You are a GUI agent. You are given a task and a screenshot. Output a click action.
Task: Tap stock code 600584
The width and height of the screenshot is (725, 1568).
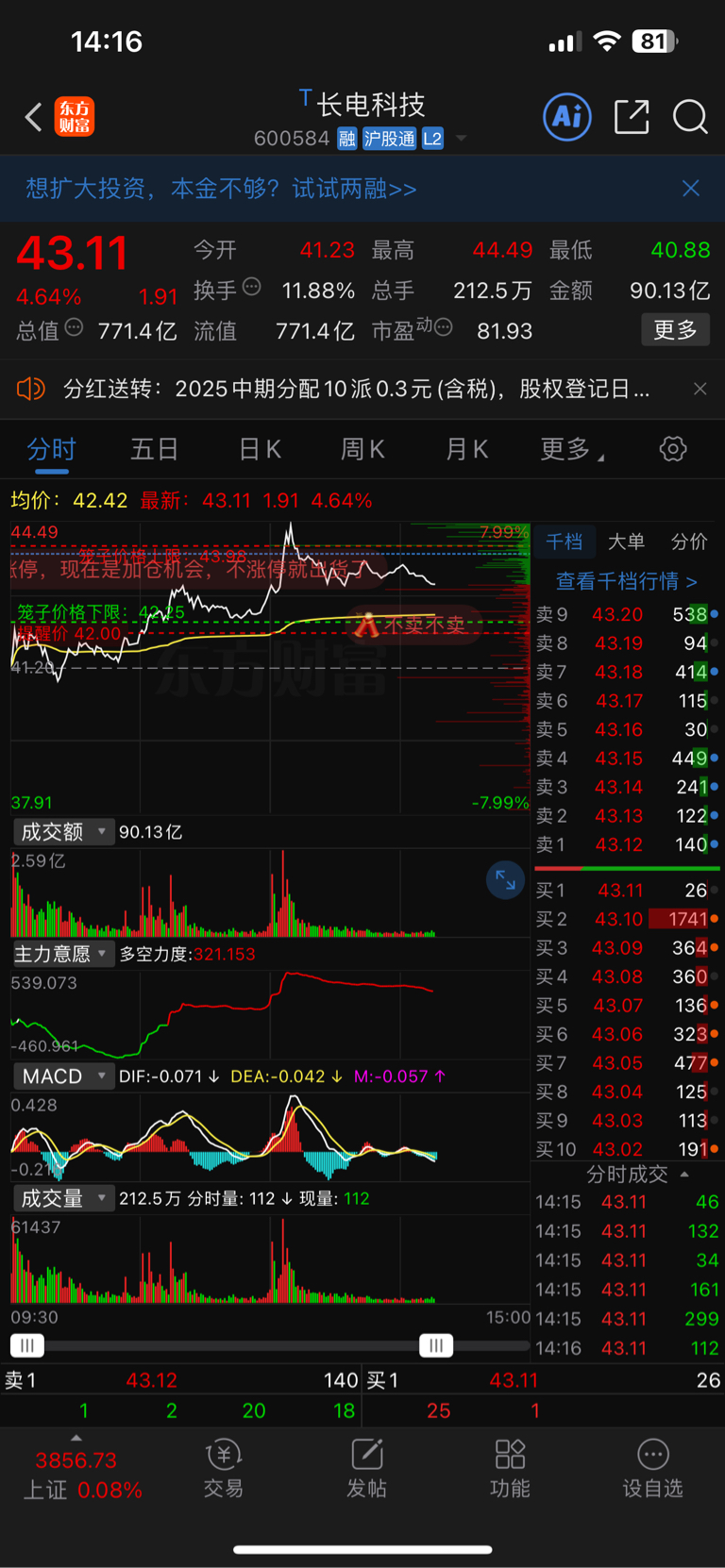[x=292, y=139]
